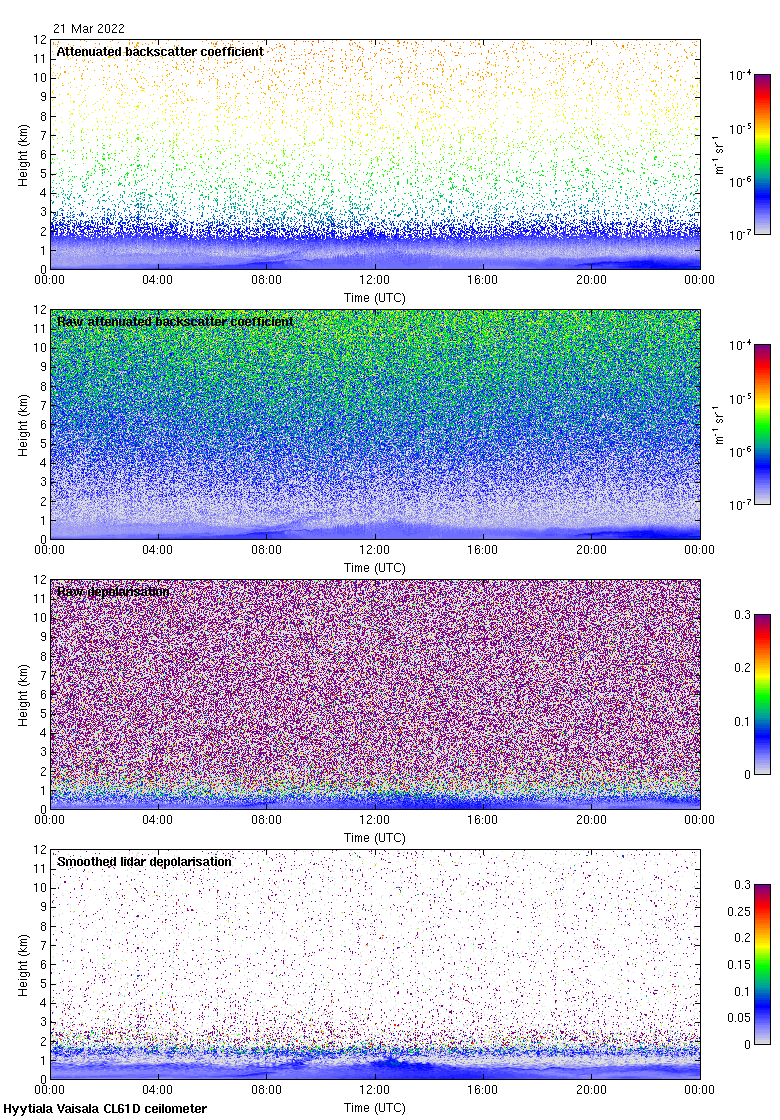Click the Attenuated backscatter coefficient plot colorbar
Viewport: 780px width, 1120px height.
pyautogui.click(x=762, y=154)
